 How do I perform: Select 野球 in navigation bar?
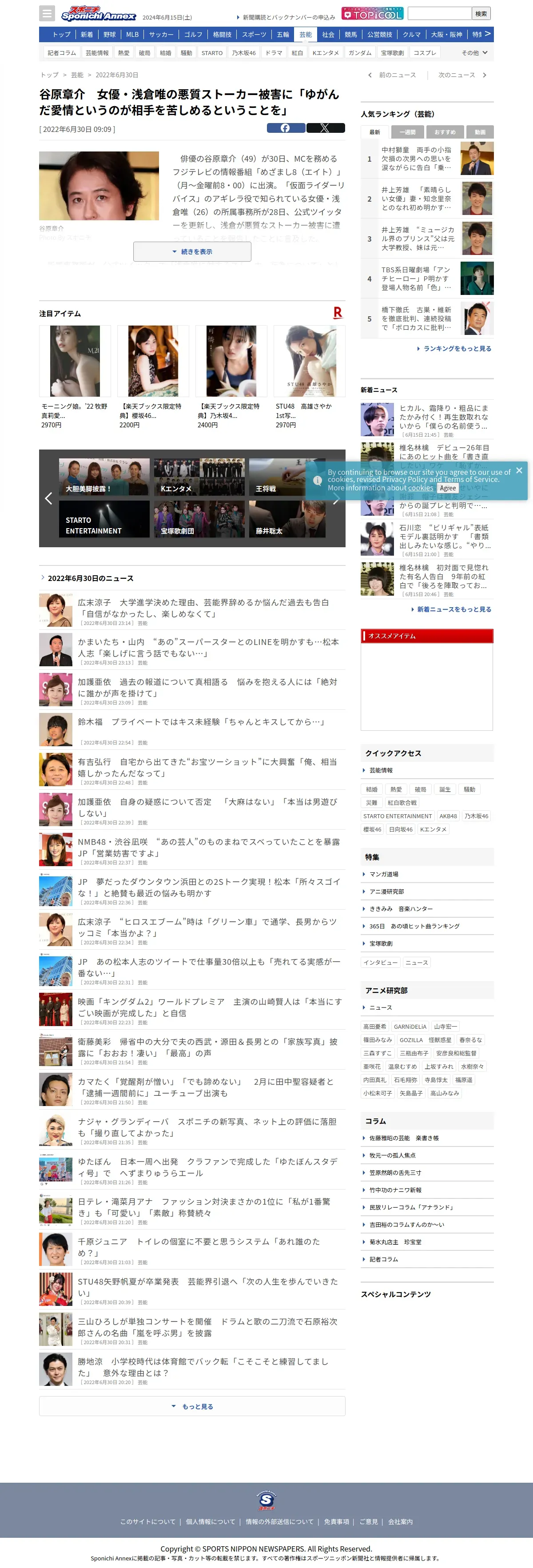click(110, 35)
